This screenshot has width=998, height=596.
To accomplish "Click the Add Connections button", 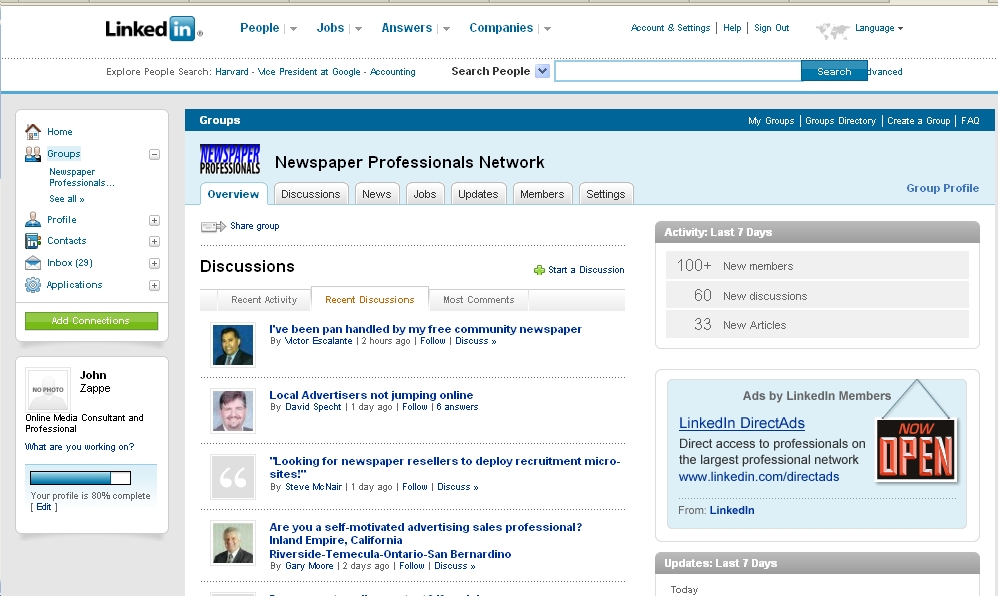I will coord(91,321).
